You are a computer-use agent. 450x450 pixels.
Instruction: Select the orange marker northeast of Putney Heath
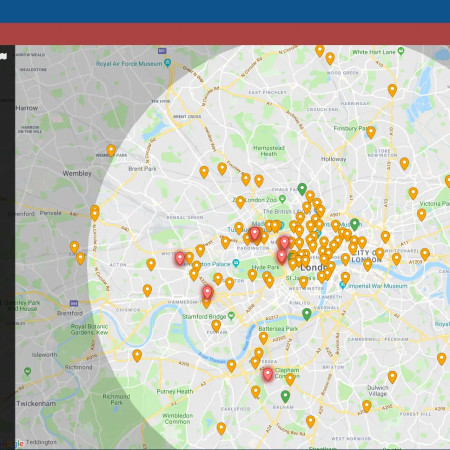point(232,366)
